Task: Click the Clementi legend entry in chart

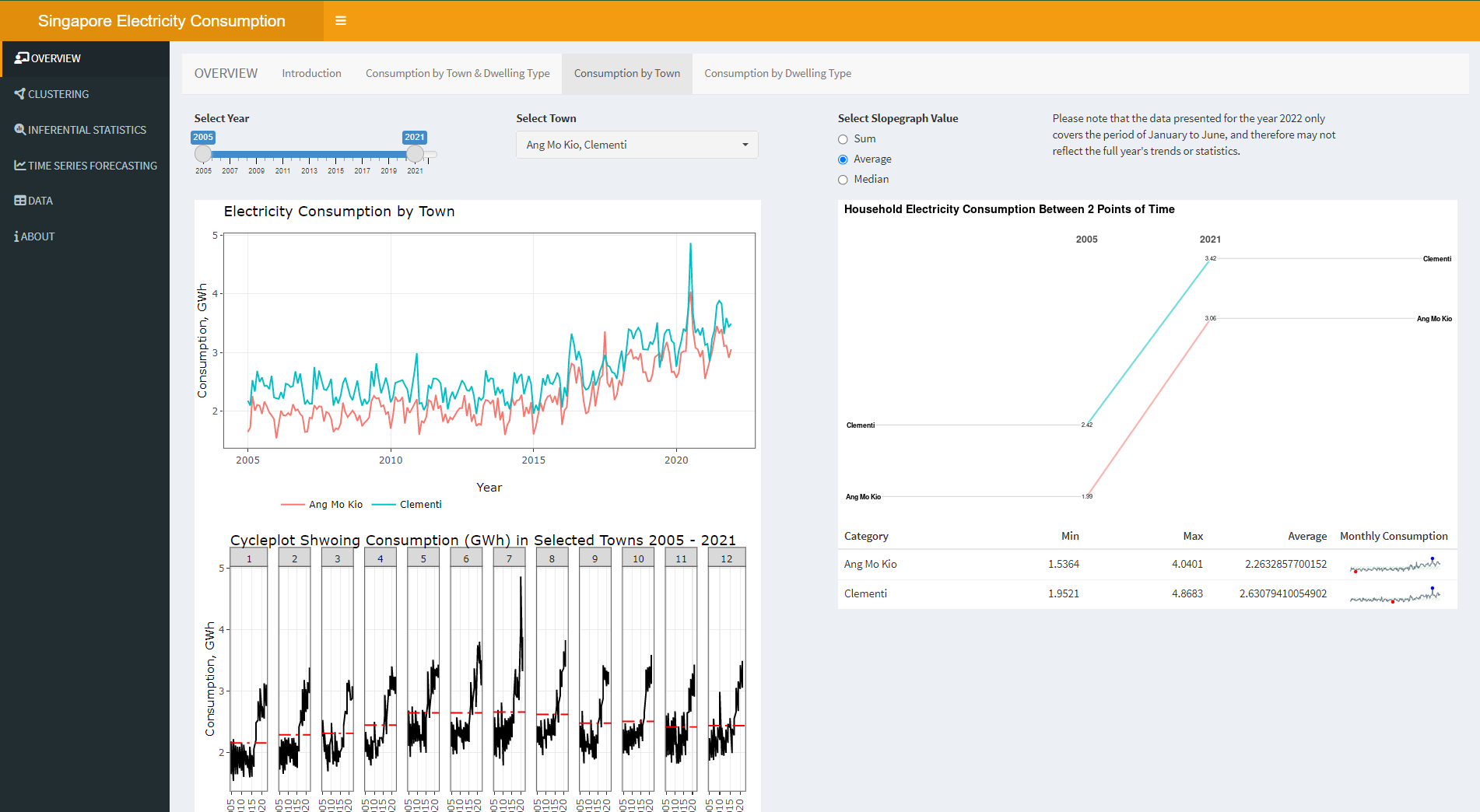Action: pos(420,505)
